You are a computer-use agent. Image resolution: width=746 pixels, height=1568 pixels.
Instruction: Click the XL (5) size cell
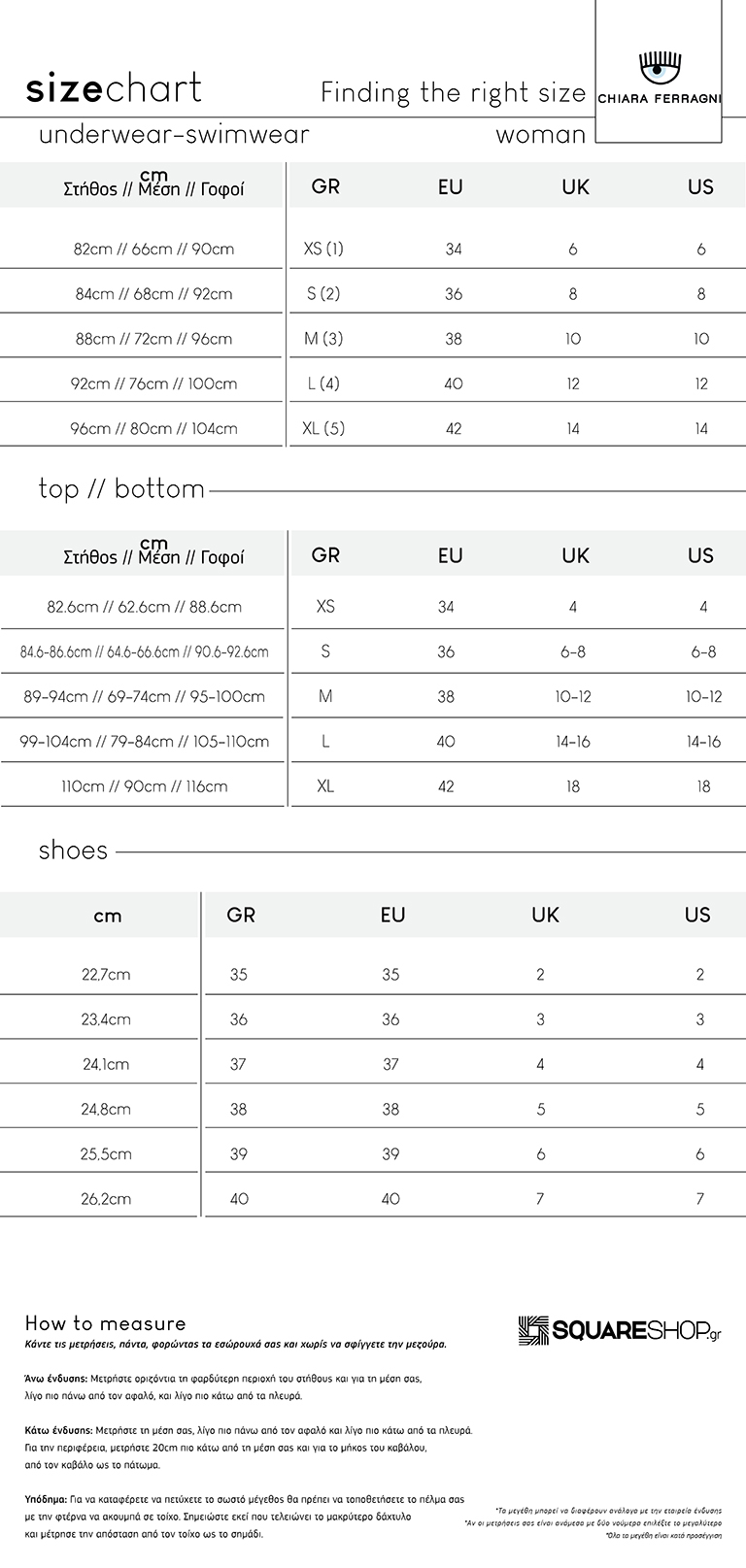[x=323, y=428]
